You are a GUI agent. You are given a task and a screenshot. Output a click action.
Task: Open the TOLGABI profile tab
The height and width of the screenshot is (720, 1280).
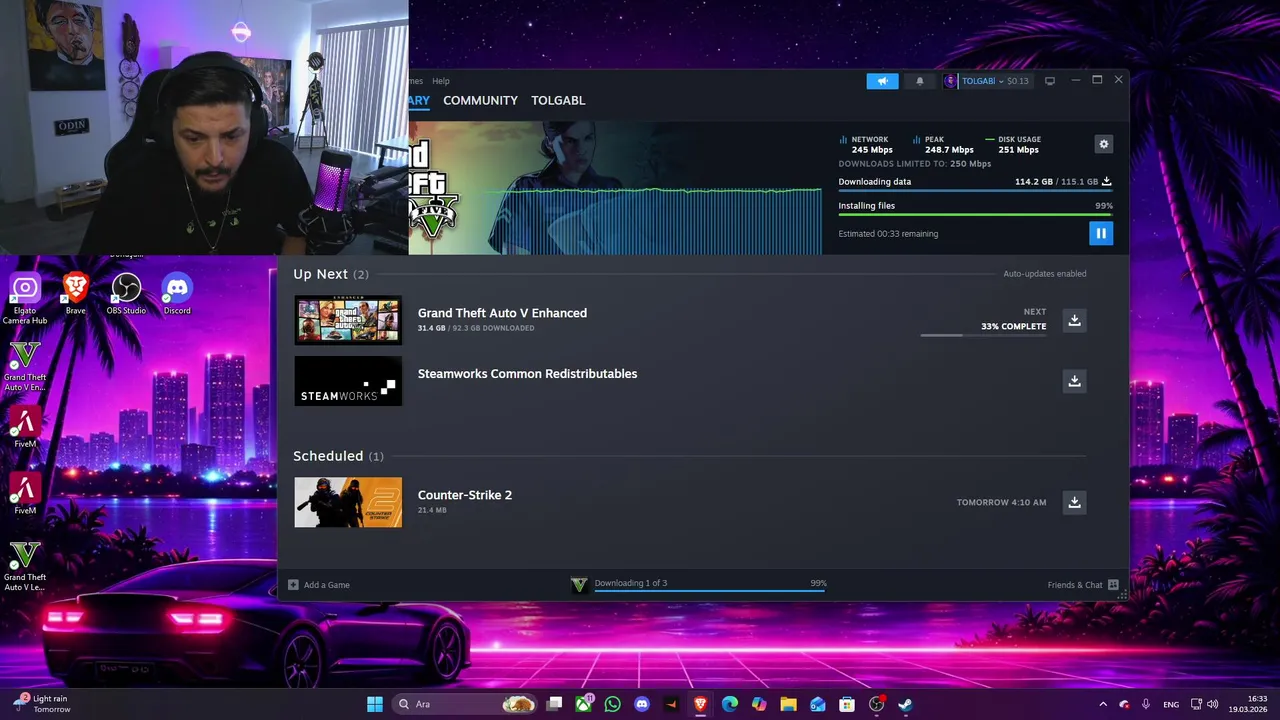pyautogui.click(x=558, y=100)
